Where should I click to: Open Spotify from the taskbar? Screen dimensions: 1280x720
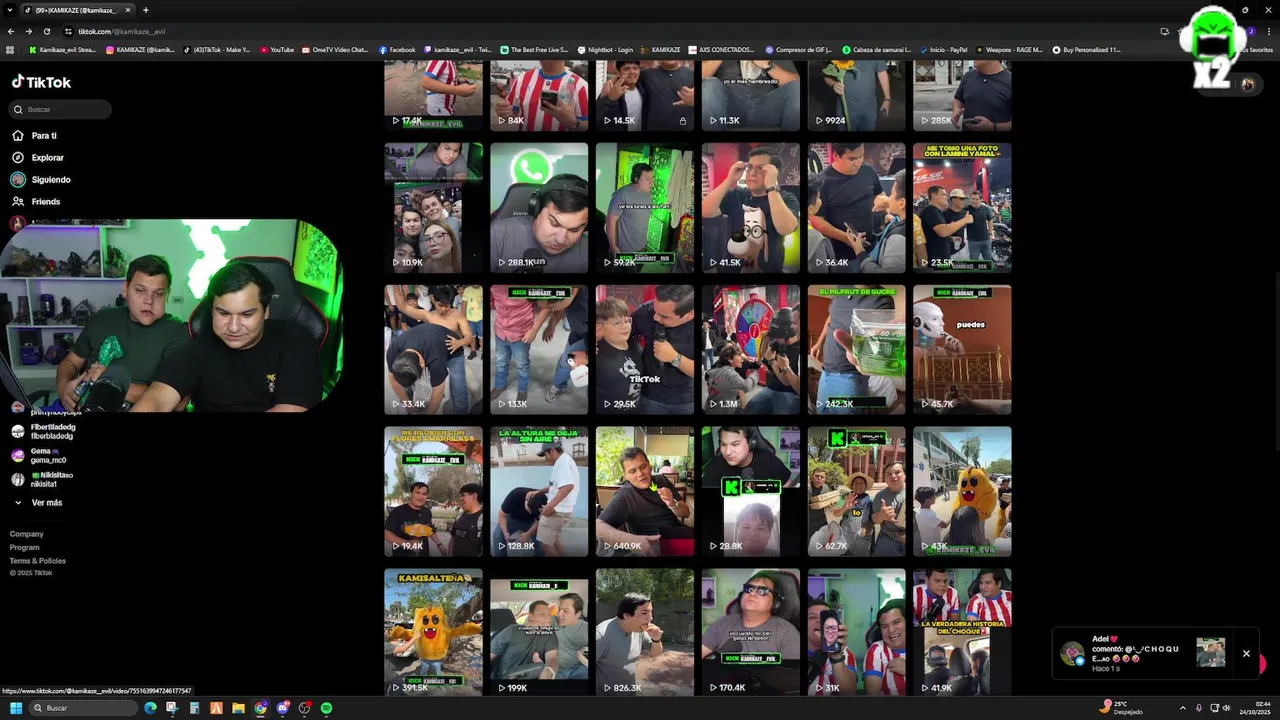326,708
